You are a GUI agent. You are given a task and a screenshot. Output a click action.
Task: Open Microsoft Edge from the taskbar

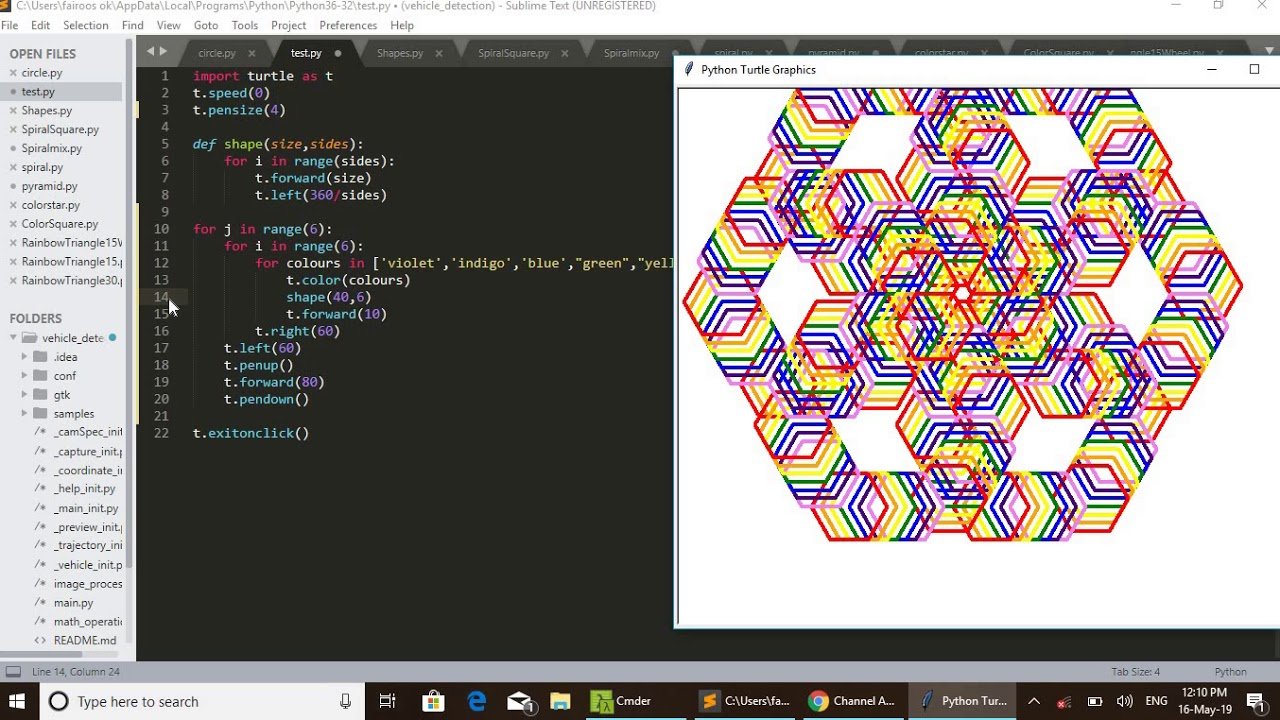476,701
